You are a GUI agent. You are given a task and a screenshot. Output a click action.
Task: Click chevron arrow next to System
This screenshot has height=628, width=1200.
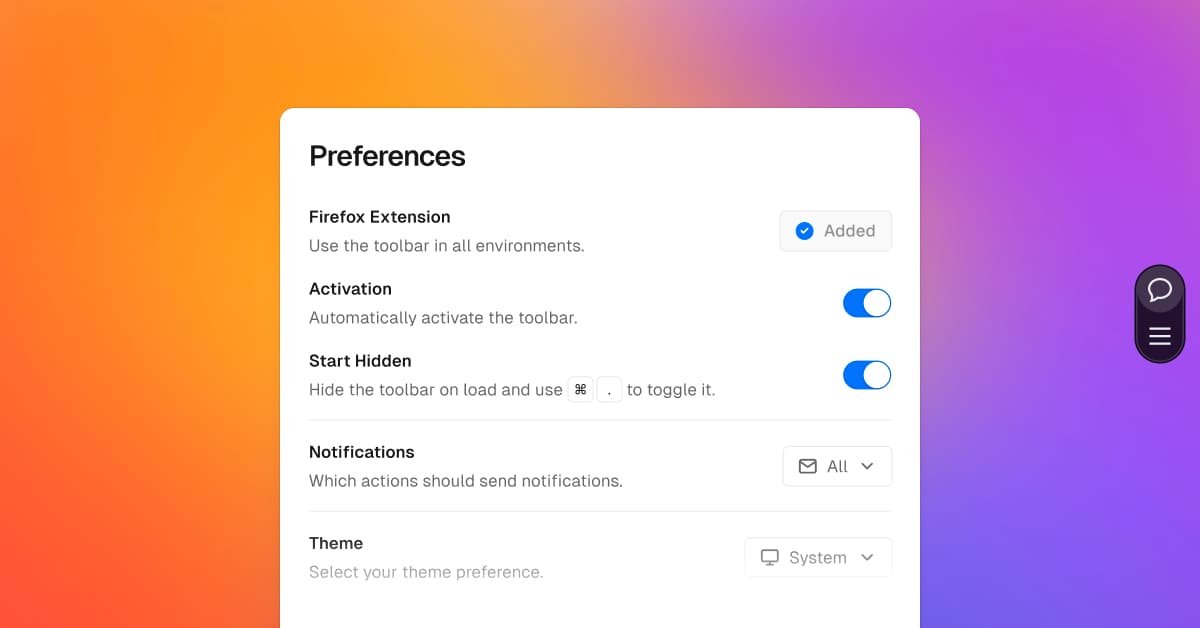point(867,557)
